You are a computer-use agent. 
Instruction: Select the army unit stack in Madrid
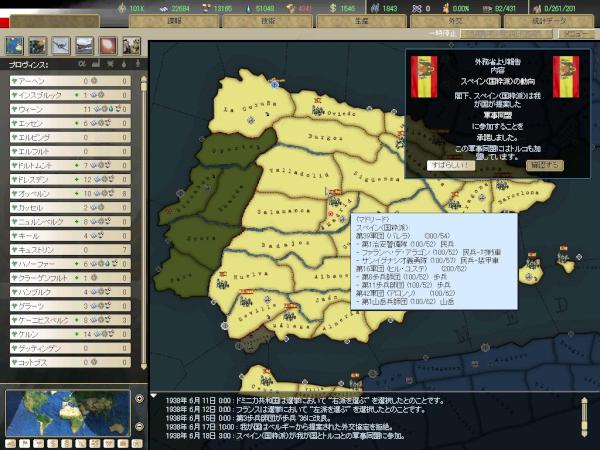335,200
